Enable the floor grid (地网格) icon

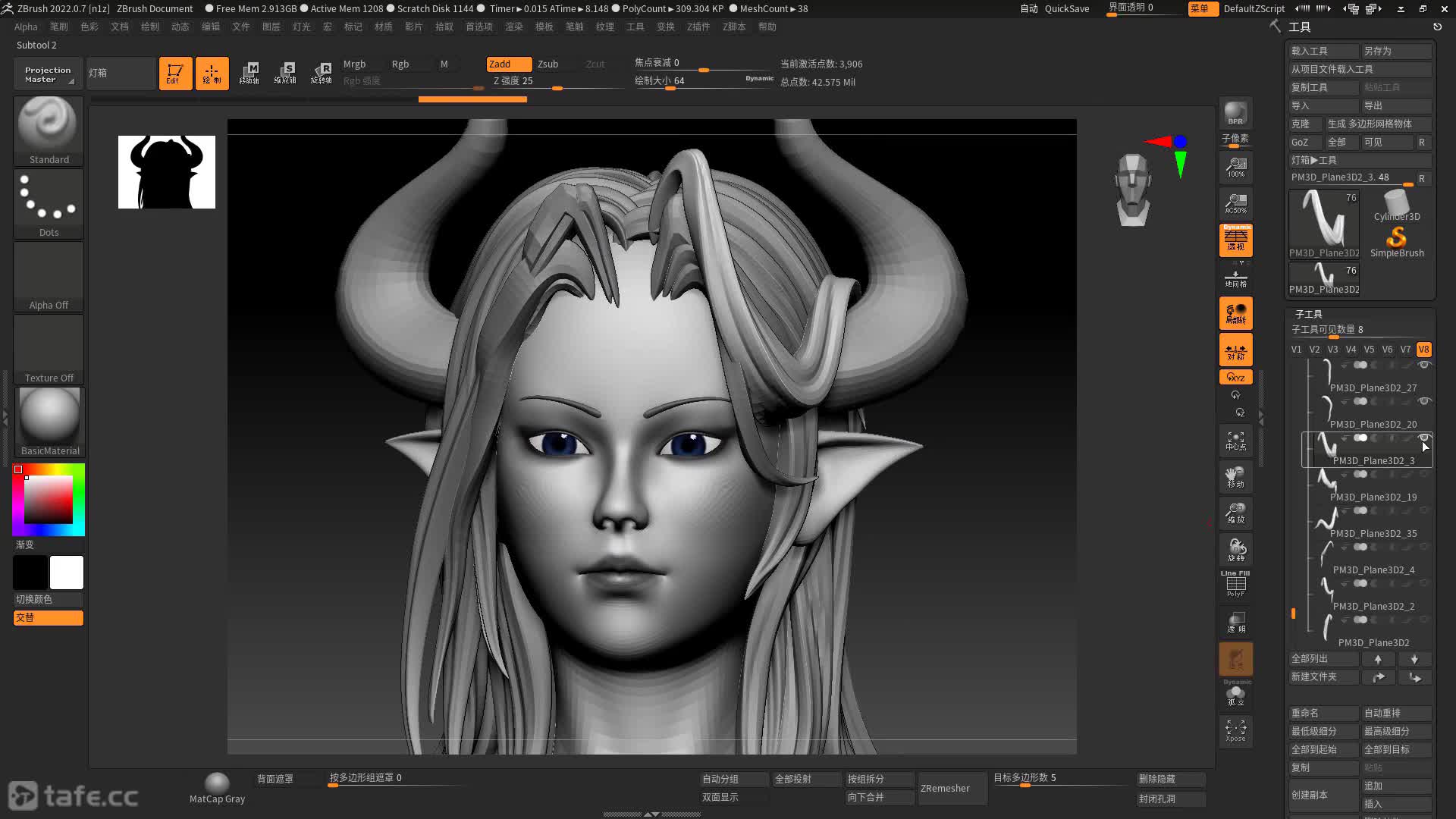tap(1235, 278)
